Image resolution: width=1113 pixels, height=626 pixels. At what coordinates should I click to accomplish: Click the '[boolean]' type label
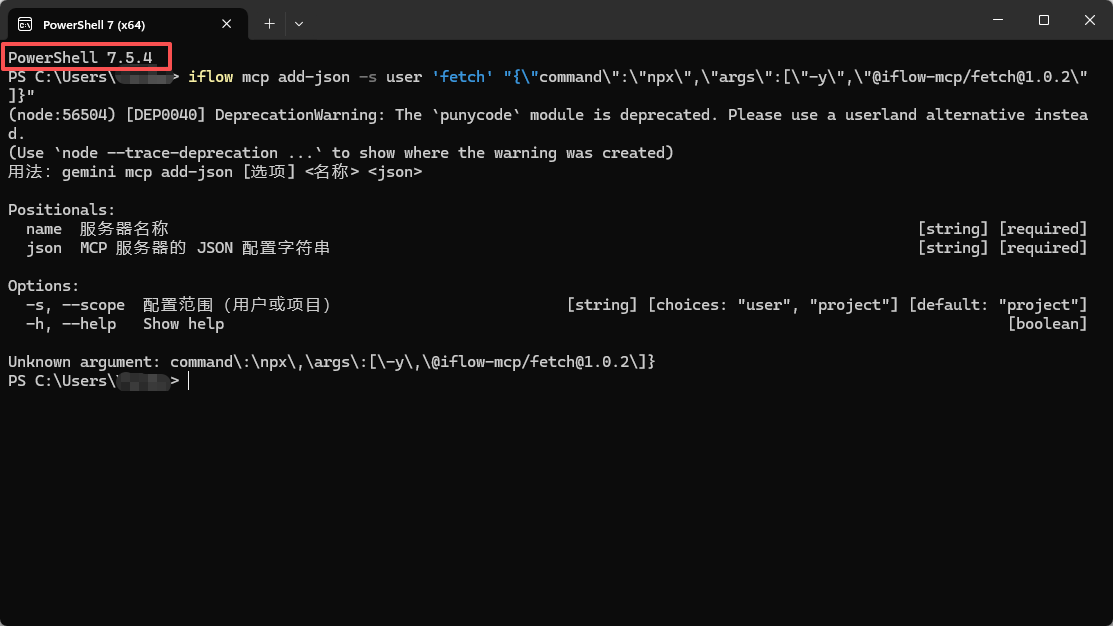point(1047,324)
